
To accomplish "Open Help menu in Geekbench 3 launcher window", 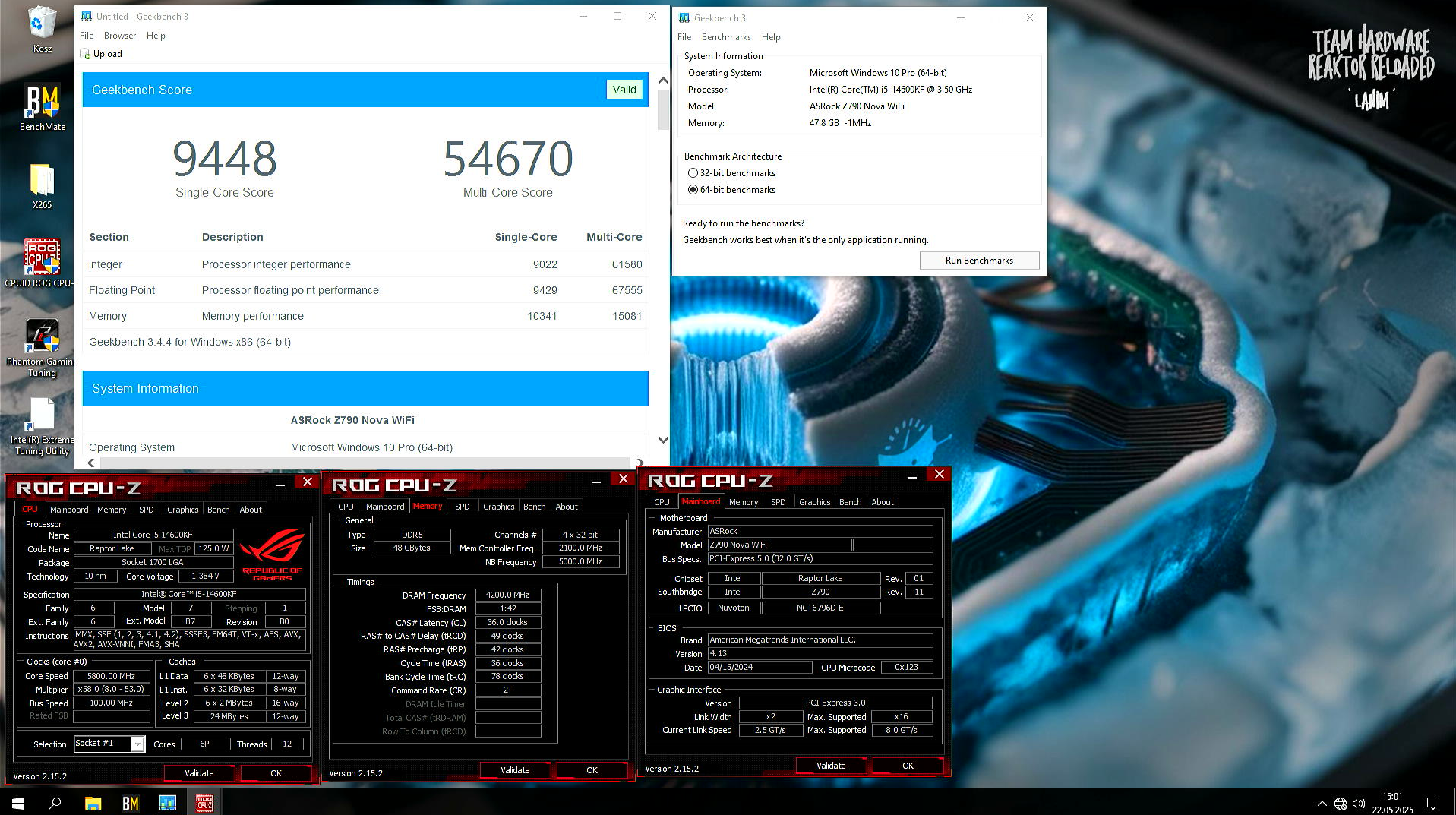I will point(771,37).
